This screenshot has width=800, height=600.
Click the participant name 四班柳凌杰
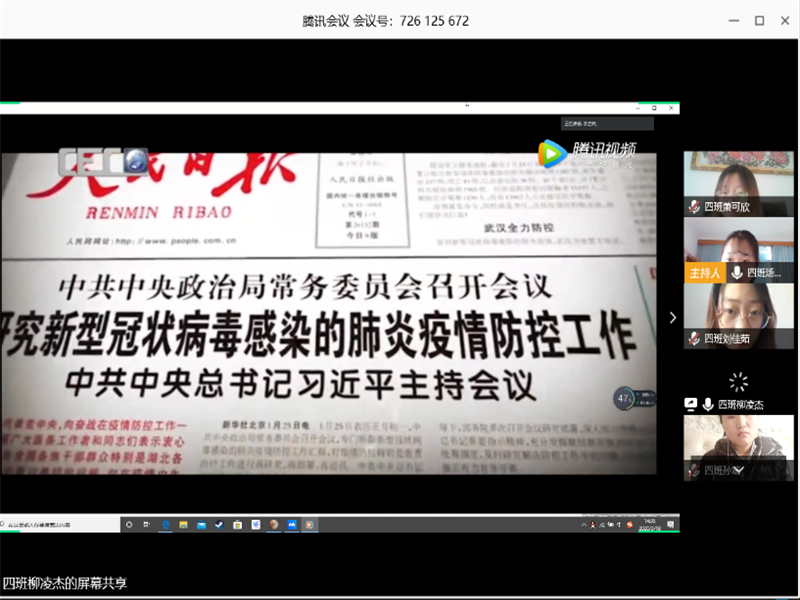pyautogui.click(x=741, y=405)
